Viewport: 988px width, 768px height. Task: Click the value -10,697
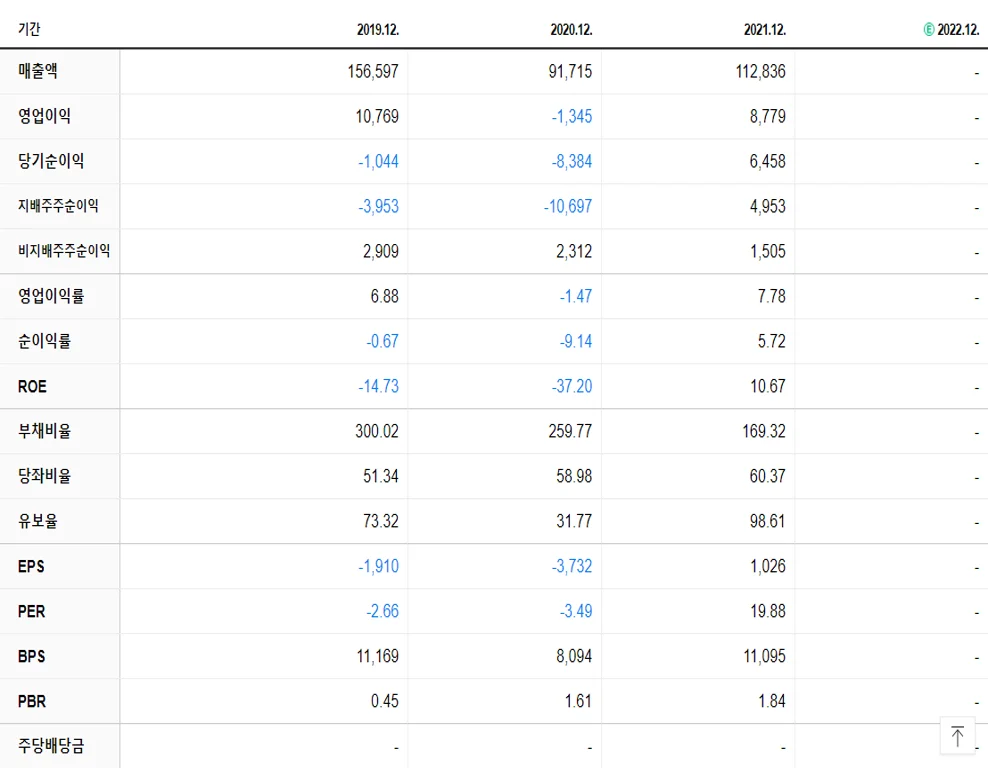[568, 207]
